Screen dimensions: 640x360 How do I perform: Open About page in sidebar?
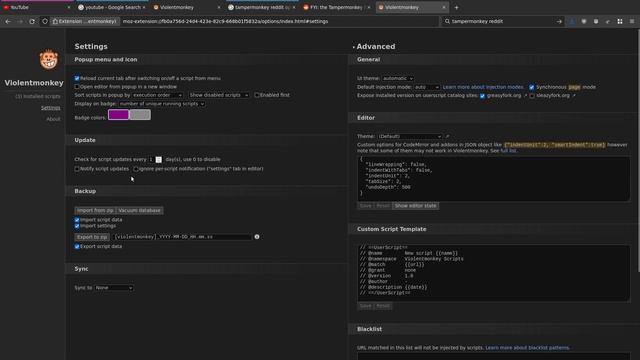[53, 119]
